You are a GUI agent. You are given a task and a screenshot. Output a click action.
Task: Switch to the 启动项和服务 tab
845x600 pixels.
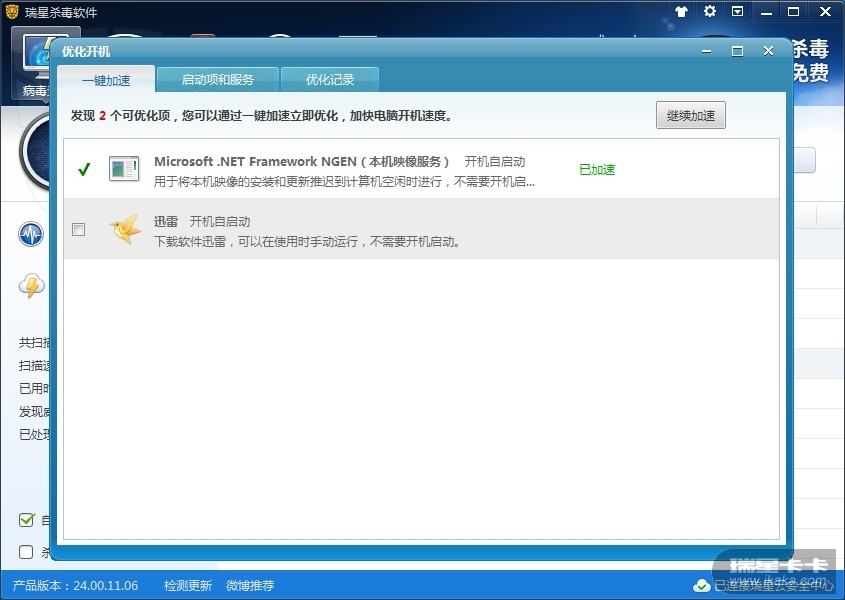(x=218, y=80)
